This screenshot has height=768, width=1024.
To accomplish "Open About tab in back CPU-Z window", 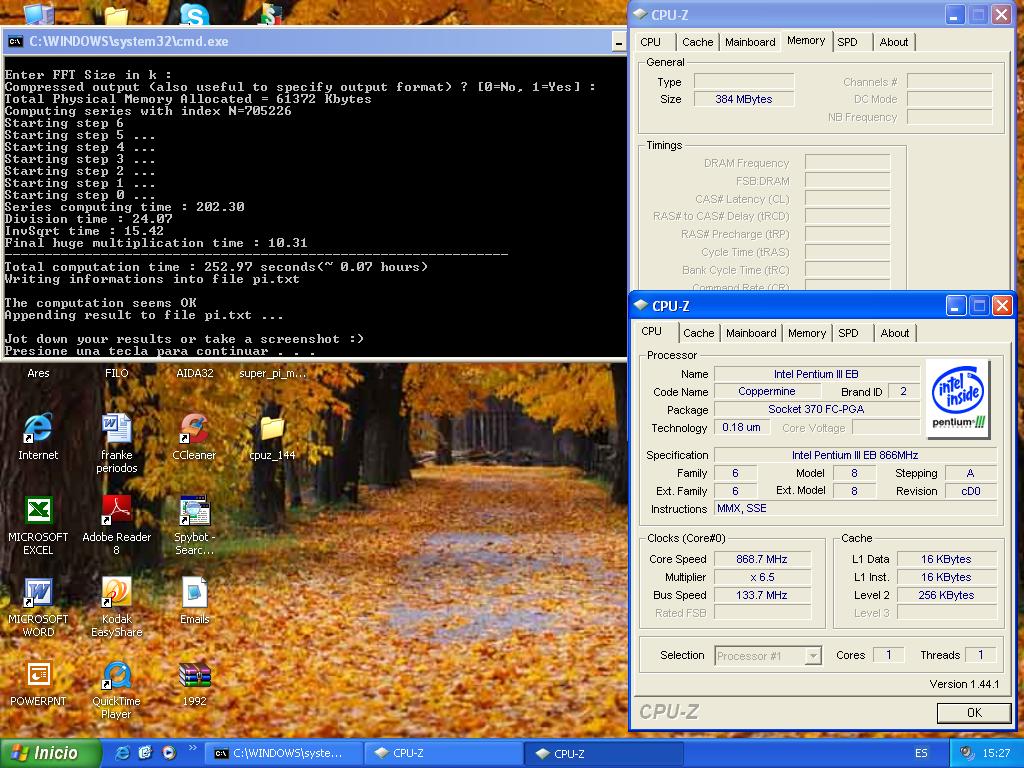I will [x=893, y=42].
